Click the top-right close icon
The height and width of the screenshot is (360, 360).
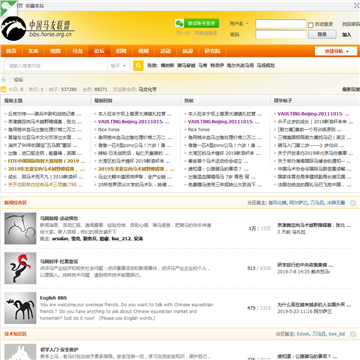(x=356, y=5)
